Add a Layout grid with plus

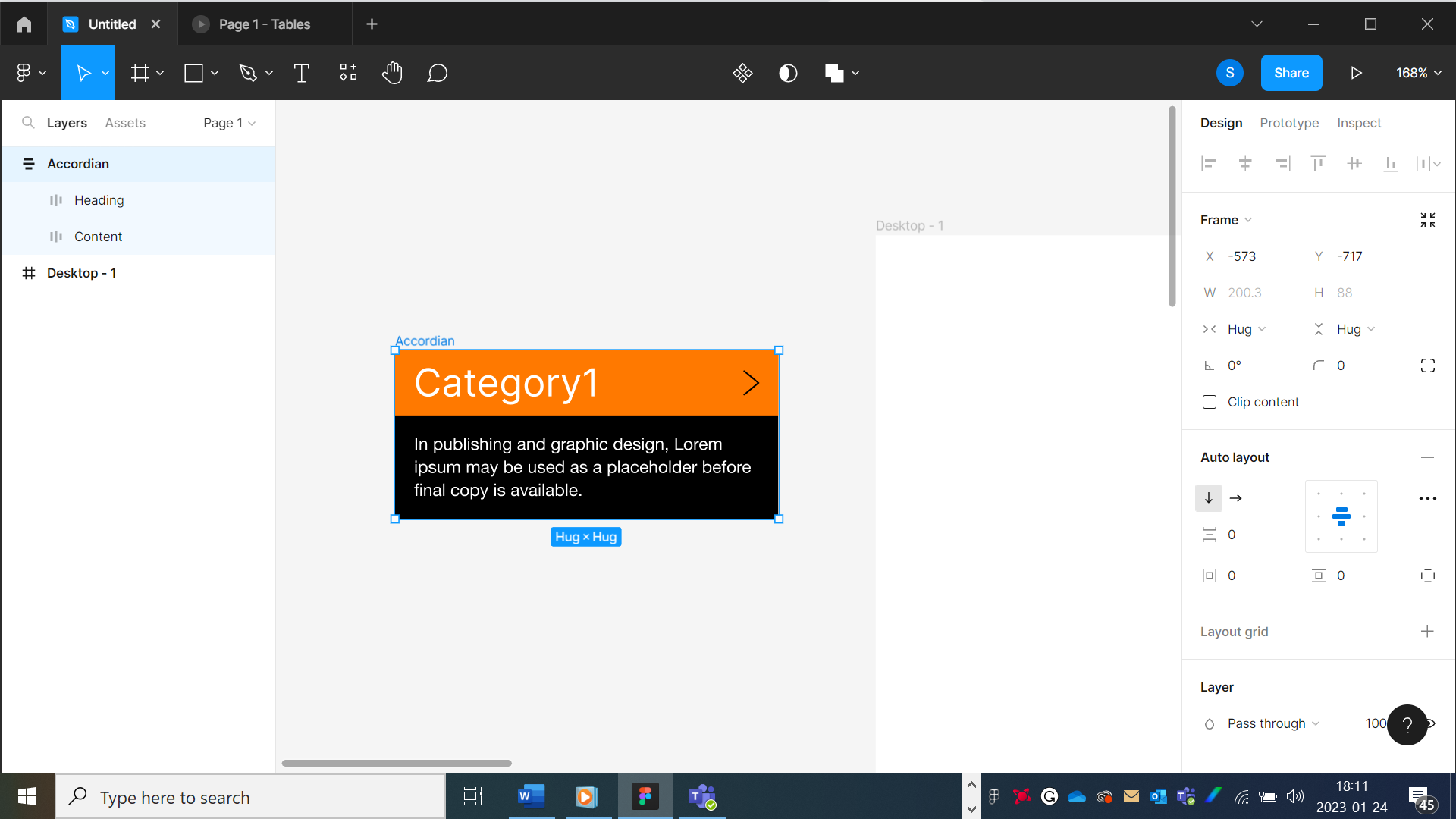(x=1427, y=631)
